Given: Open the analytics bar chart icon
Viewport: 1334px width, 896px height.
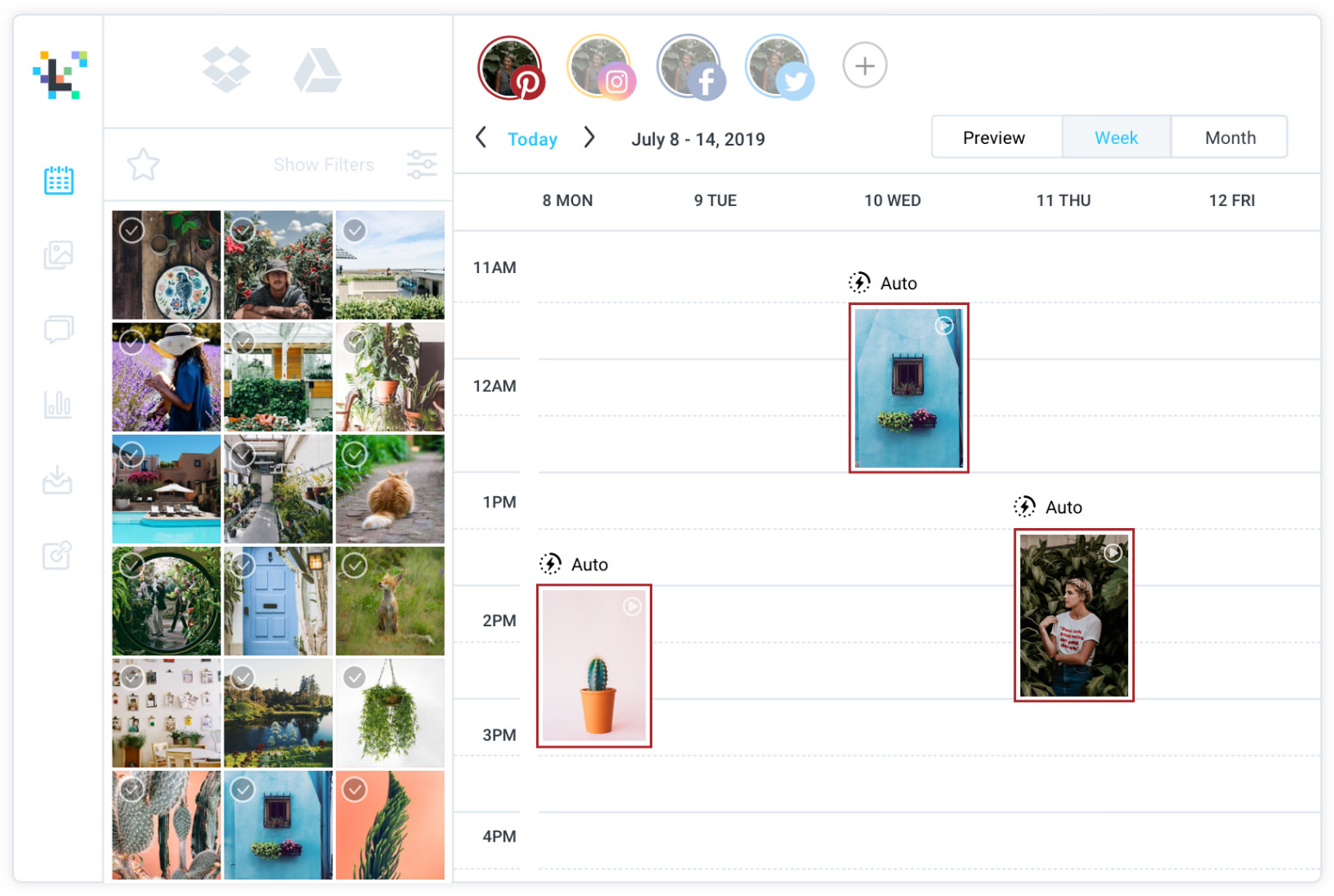Looking at the screenshot, I should click(58, 404).
